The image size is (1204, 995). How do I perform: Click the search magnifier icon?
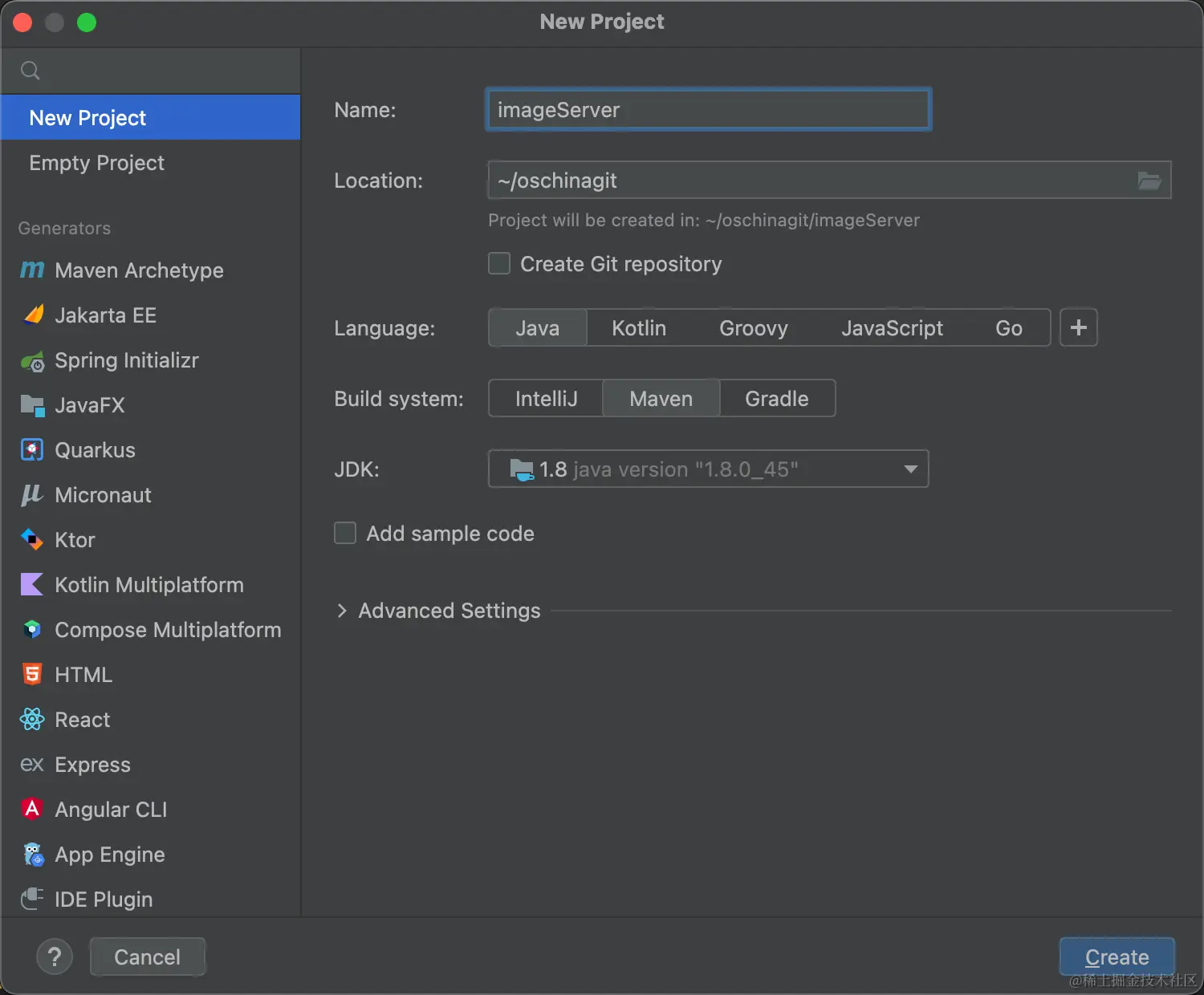coord(31,71)
